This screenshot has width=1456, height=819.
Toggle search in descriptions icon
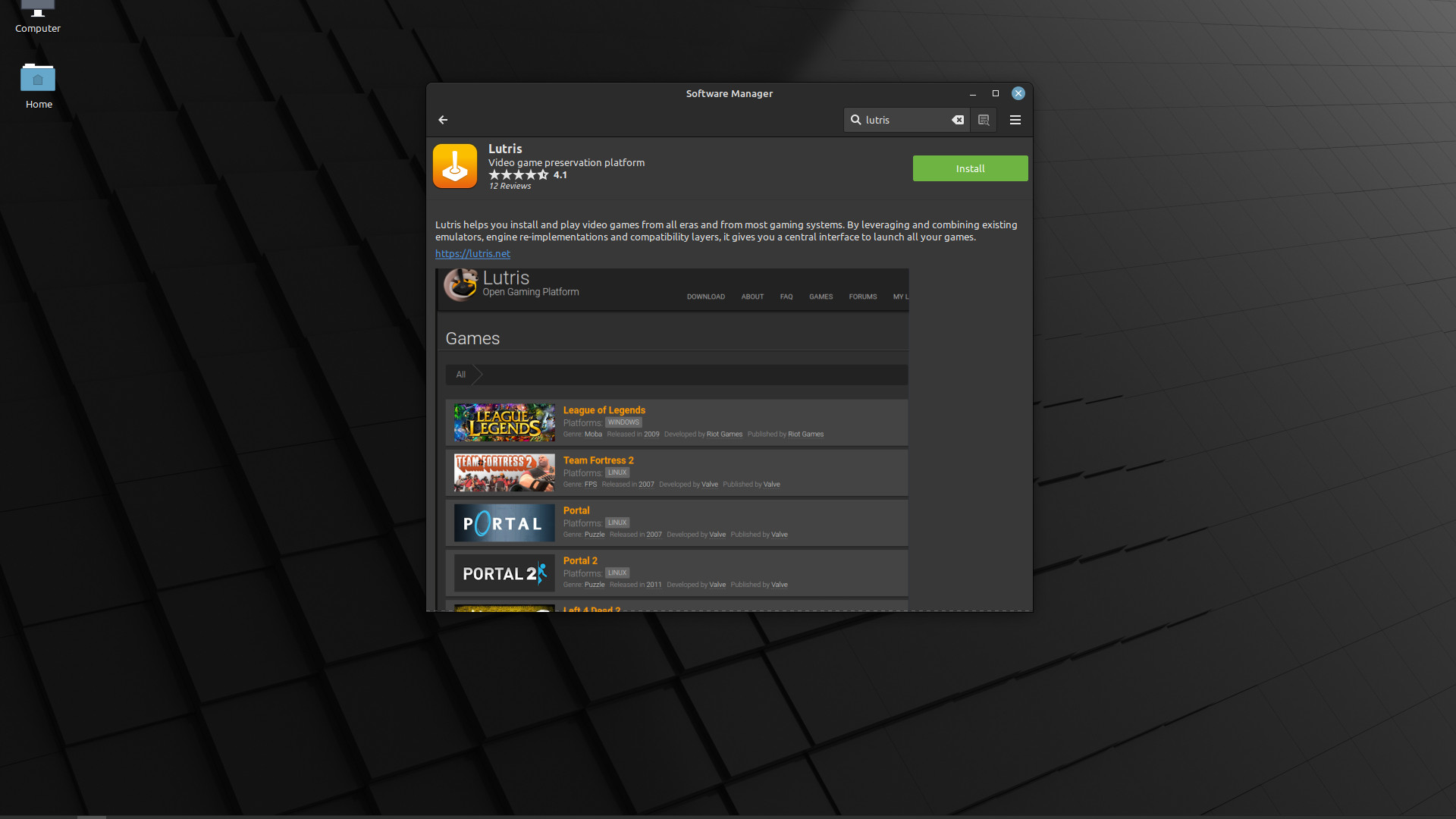[984, 120]
